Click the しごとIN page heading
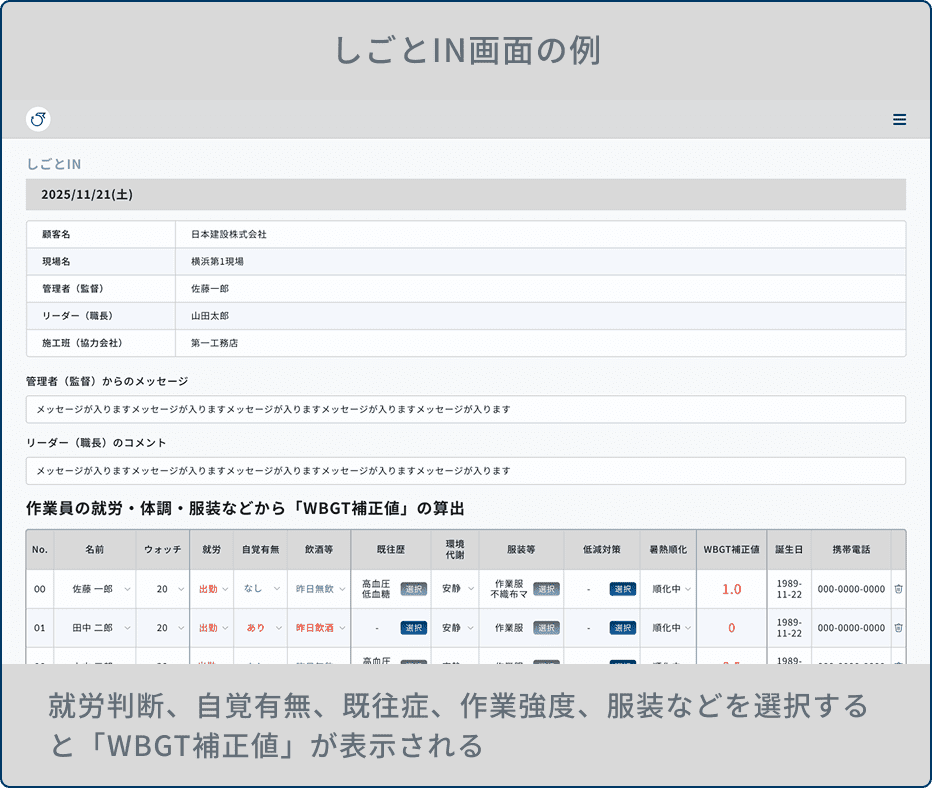The width and height of the screenshot is (932, 788). pyautogui.click(x=41, y=163)
